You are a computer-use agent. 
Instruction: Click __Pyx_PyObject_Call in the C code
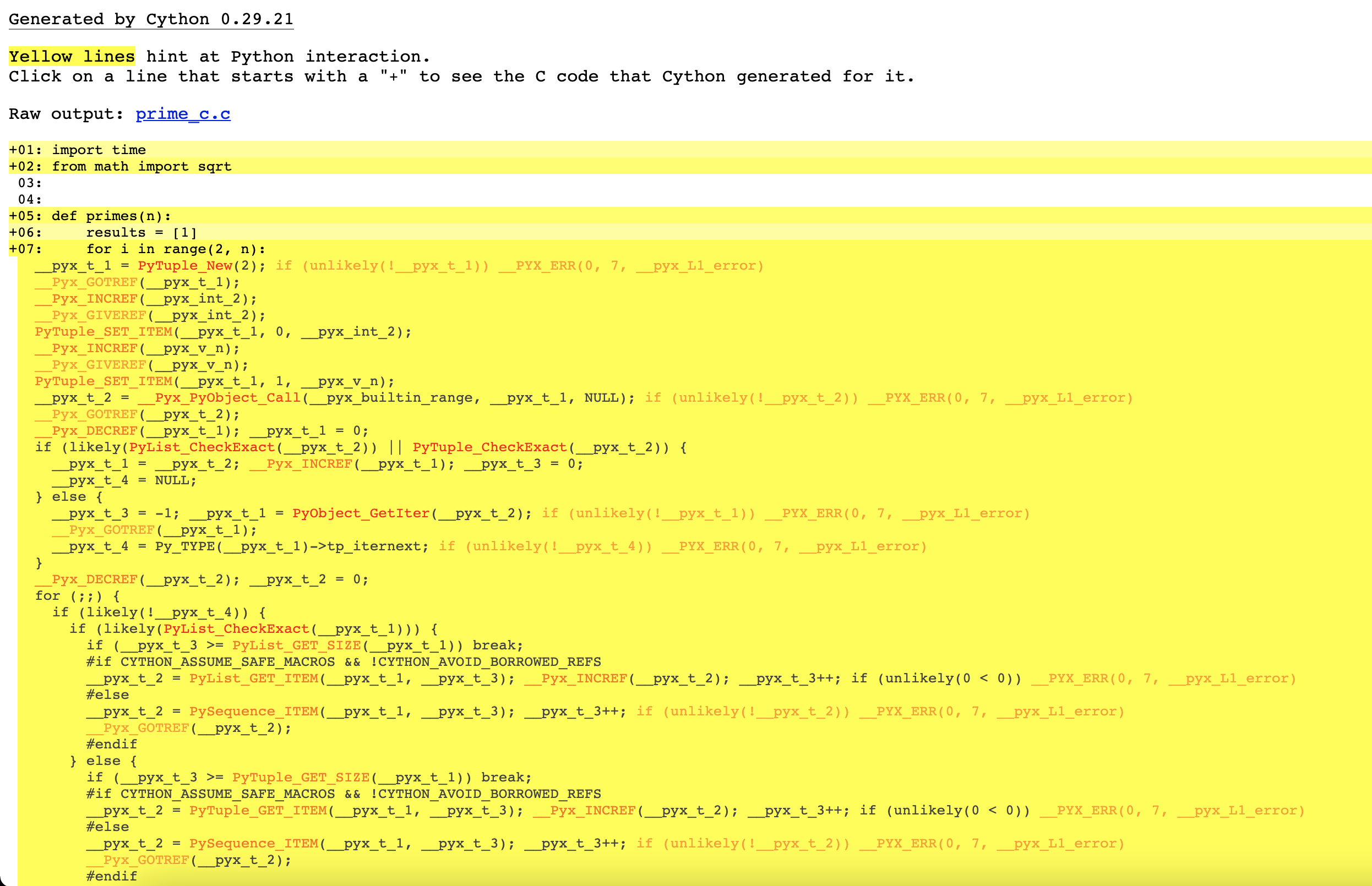tap(219, 397)
